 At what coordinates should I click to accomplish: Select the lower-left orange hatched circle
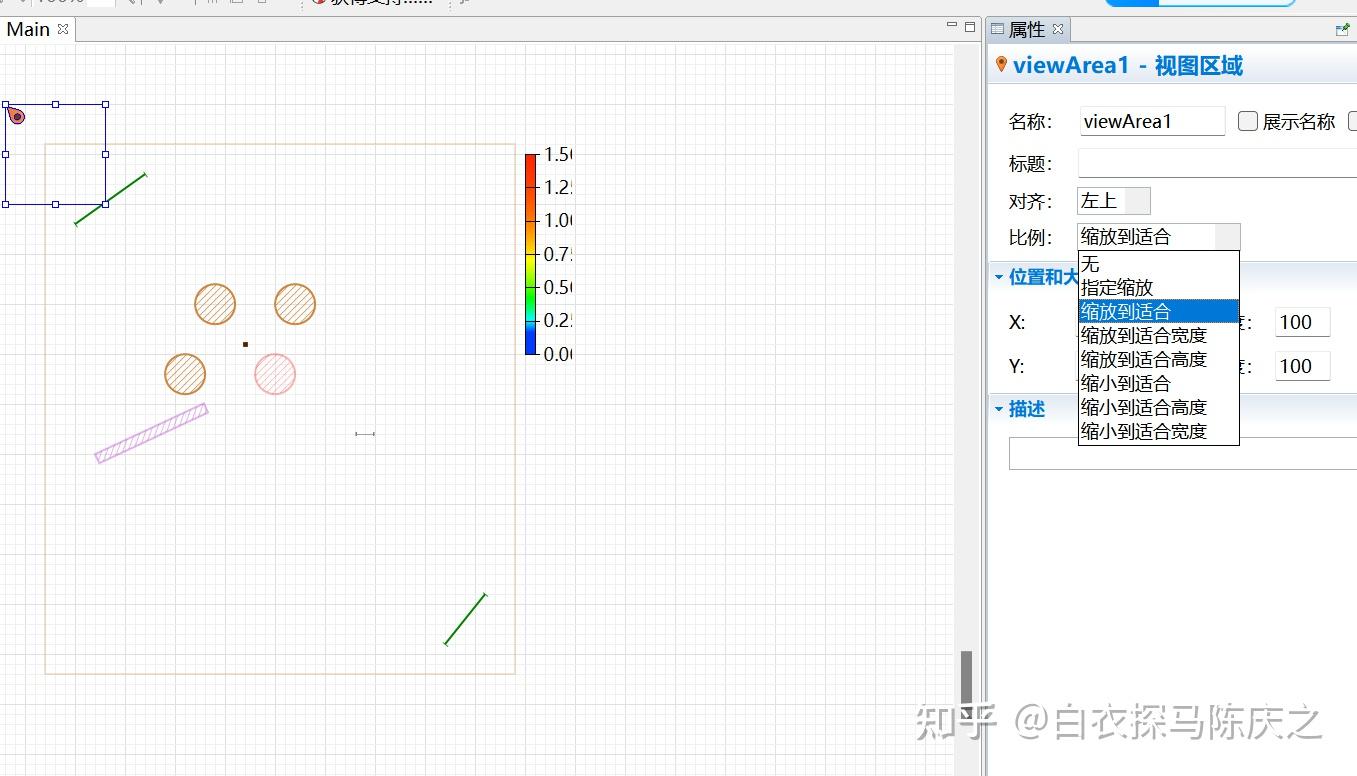point(185,374)
